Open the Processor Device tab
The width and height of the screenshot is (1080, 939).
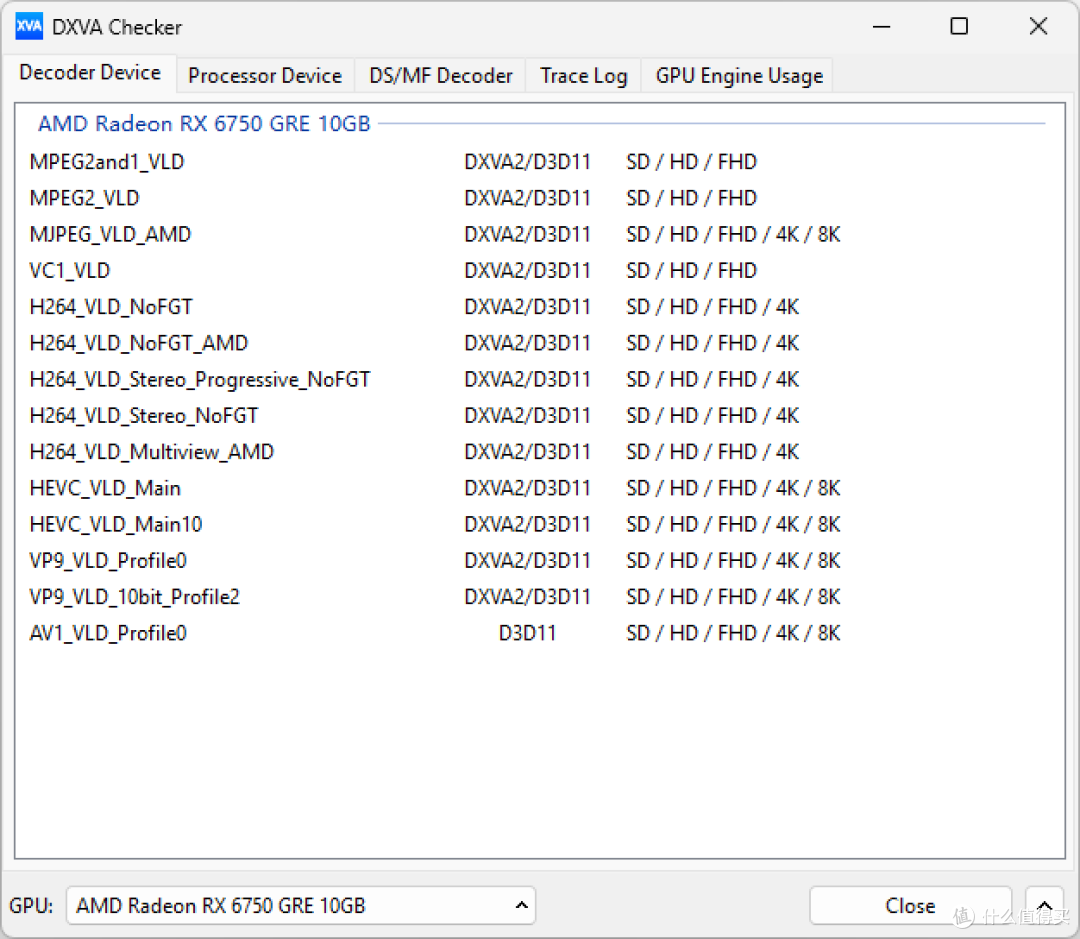[x=265, y=76]
